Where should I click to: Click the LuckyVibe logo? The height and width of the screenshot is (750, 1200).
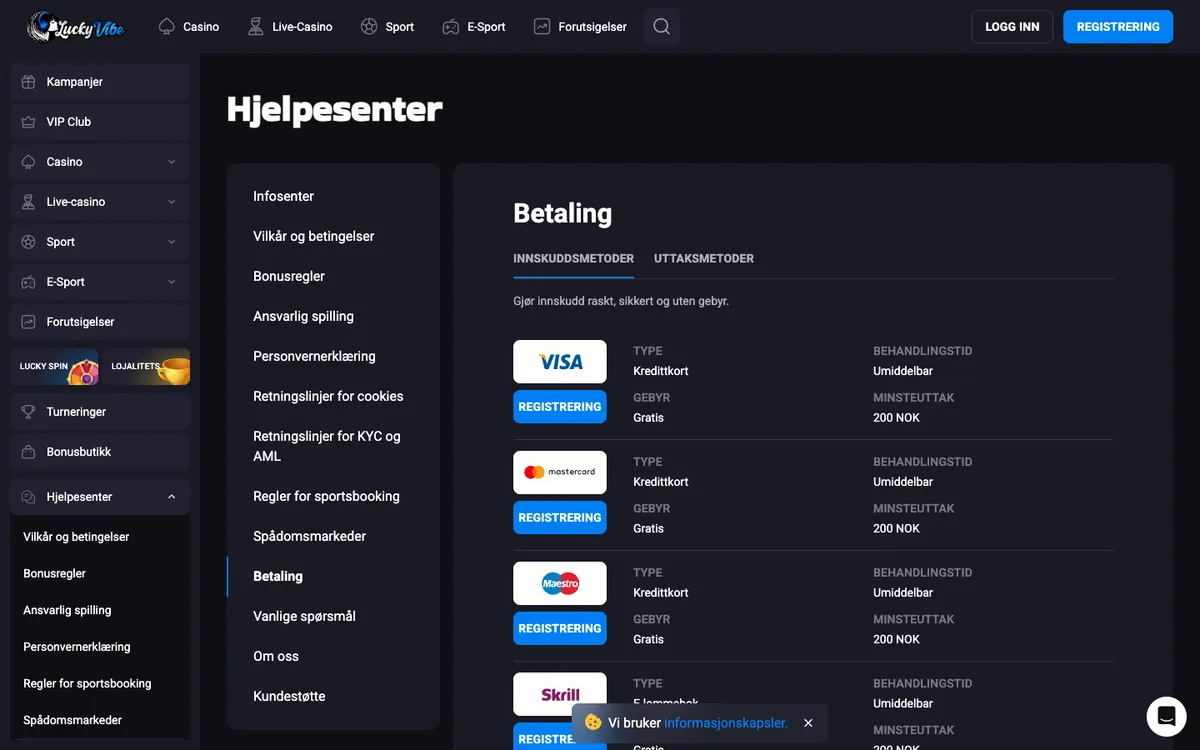(x=75, y=27)
